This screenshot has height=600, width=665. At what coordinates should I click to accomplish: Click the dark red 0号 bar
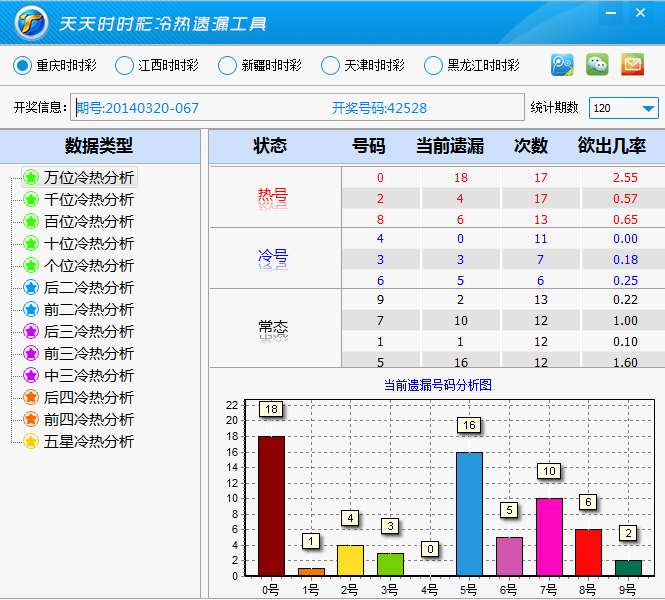pos(271,506)
